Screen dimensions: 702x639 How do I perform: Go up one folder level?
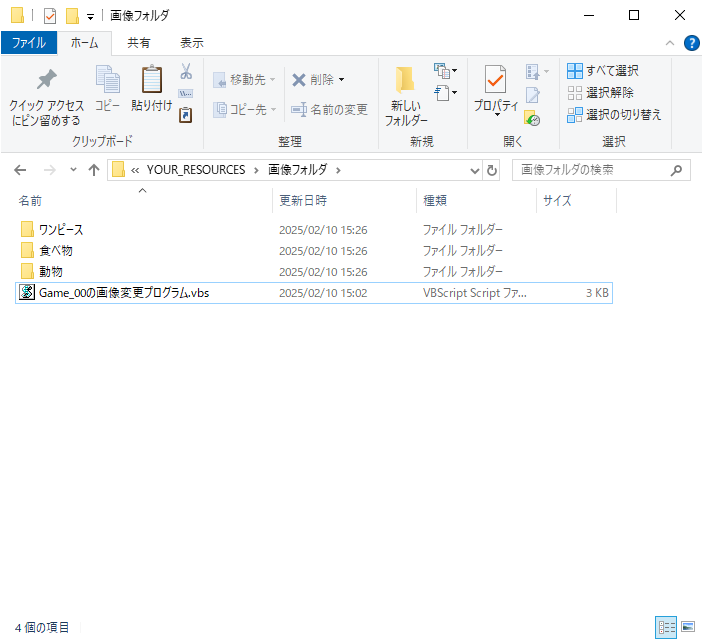(x=94, y=170)
